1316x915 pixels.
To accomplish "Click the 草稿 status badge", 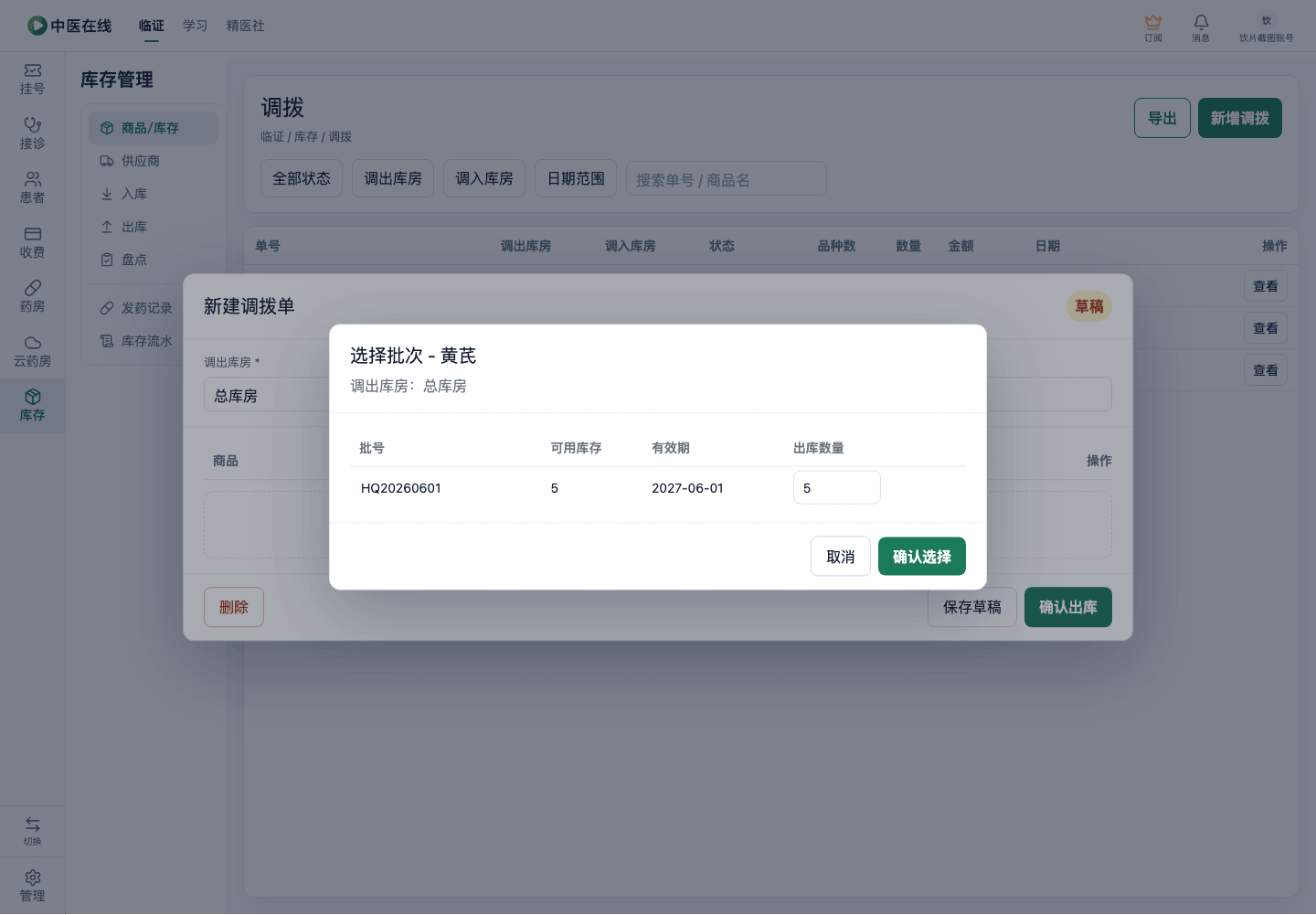I will [x=1089, y=306].
